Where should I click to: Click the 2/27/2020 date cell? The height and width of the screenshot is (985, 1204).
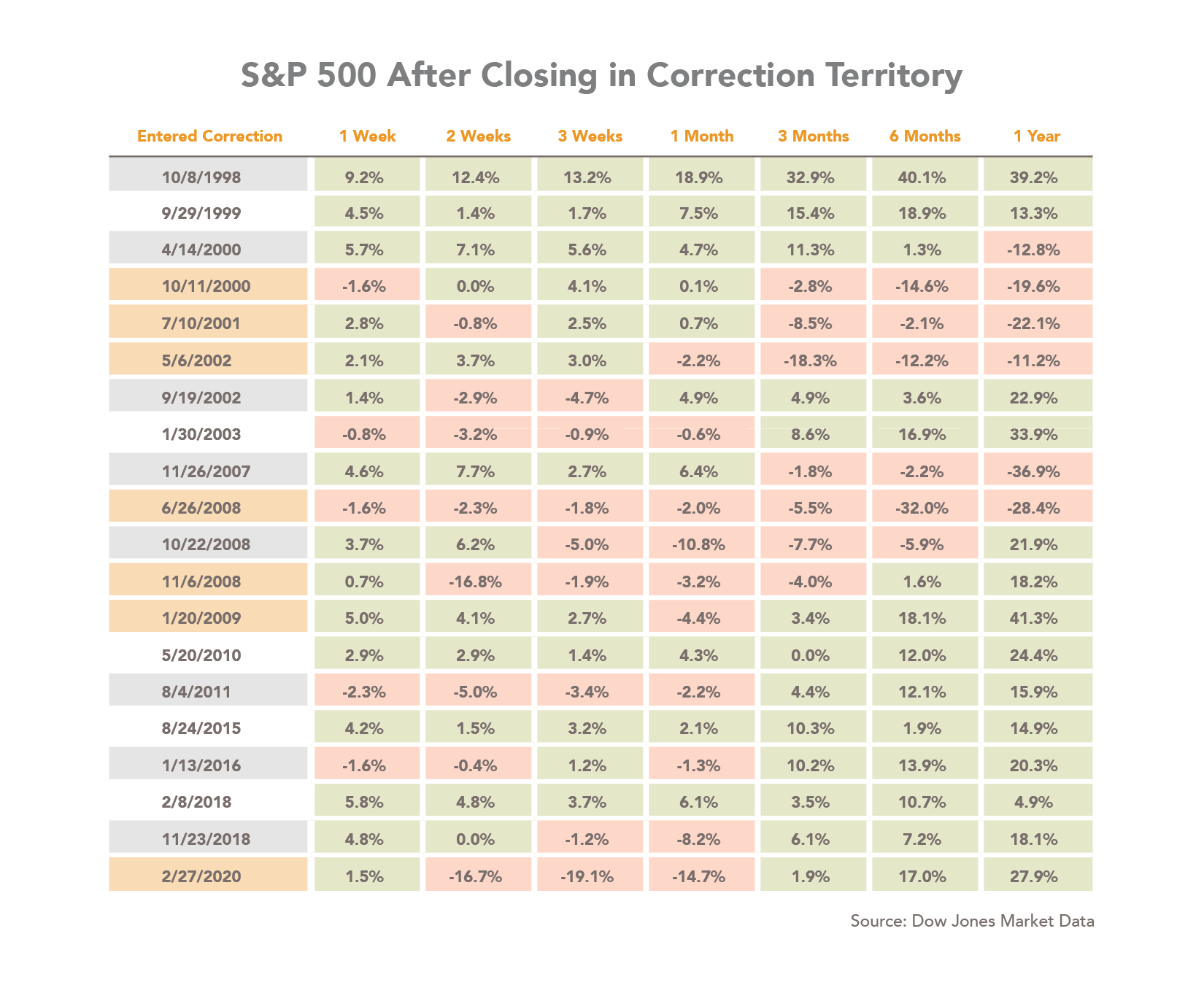point(201,876)
